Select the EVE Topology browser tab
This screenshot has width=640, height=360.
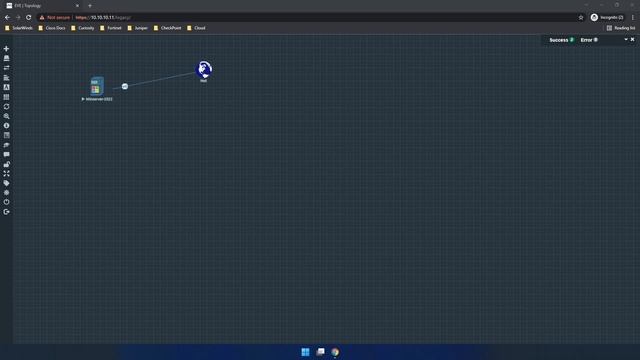pos(41,6)
